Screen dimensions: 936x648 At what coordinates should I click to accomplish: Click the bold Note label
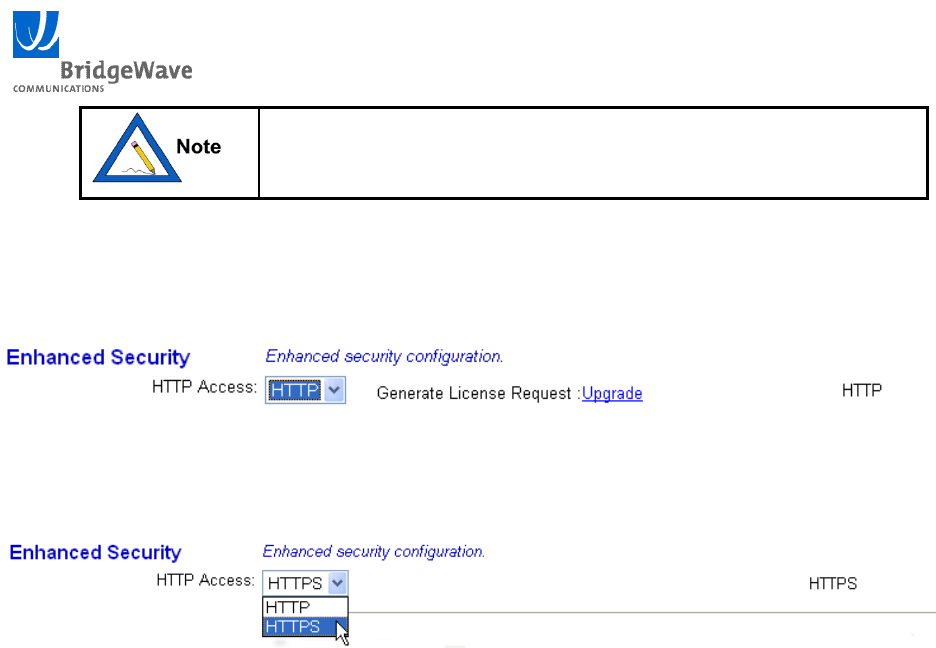point(198,147)
